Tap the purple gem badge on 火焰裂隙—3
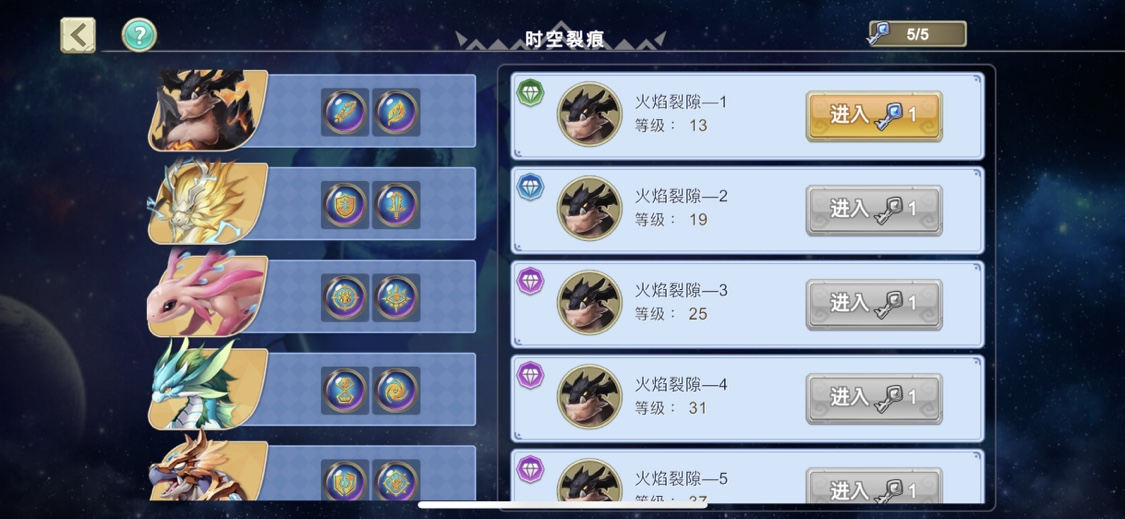This screenshot has height=519, width=1125. click(531, 281)
